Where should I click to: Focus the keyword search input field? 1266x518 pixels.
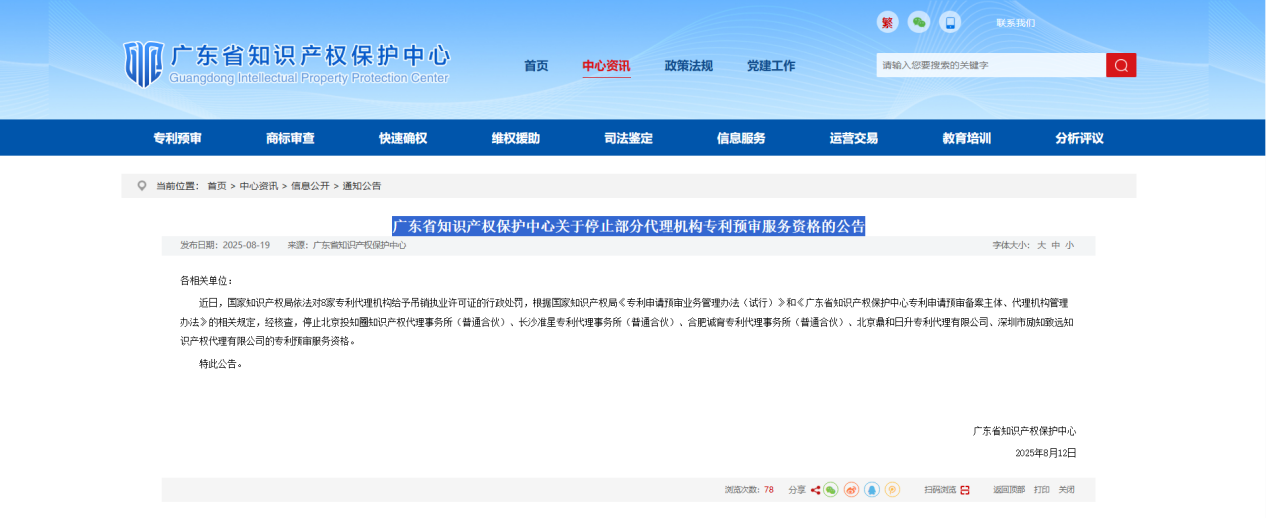[990, 65]
